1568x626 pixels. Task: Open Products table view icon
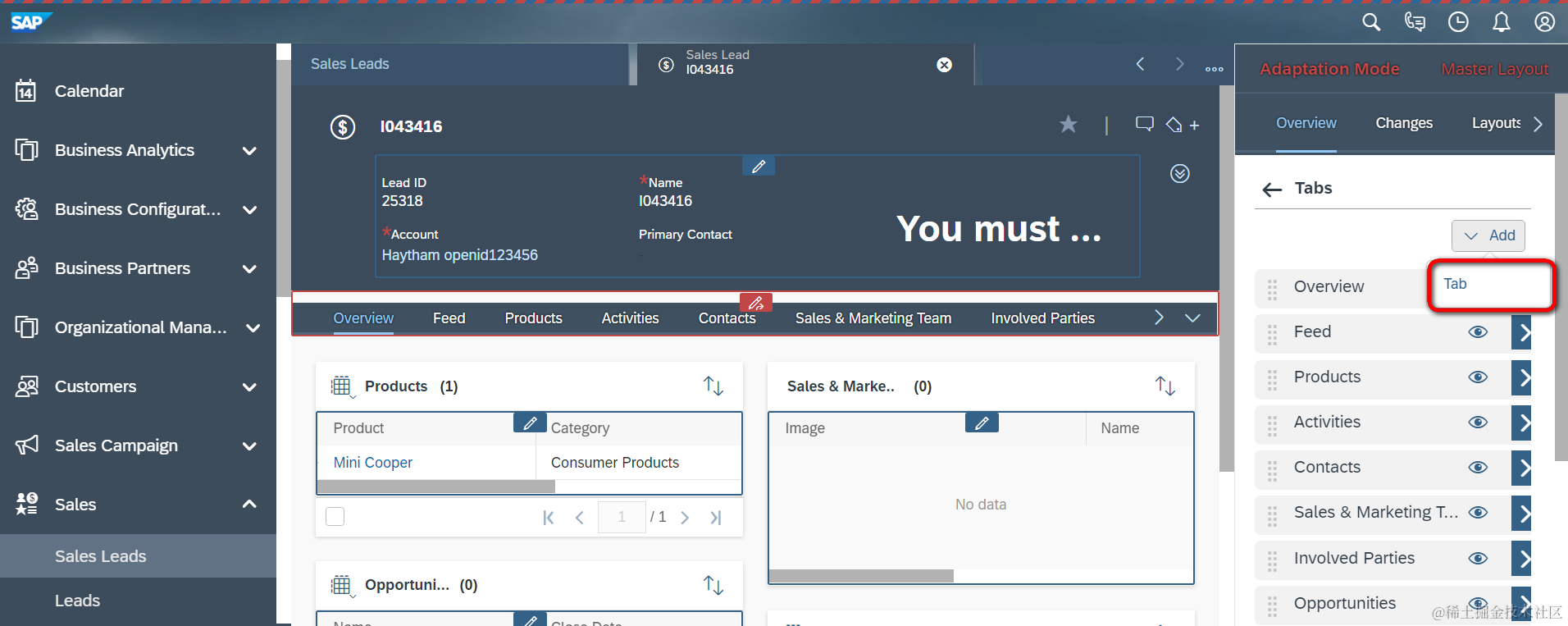pyautogui.click(x=342, y=386)
